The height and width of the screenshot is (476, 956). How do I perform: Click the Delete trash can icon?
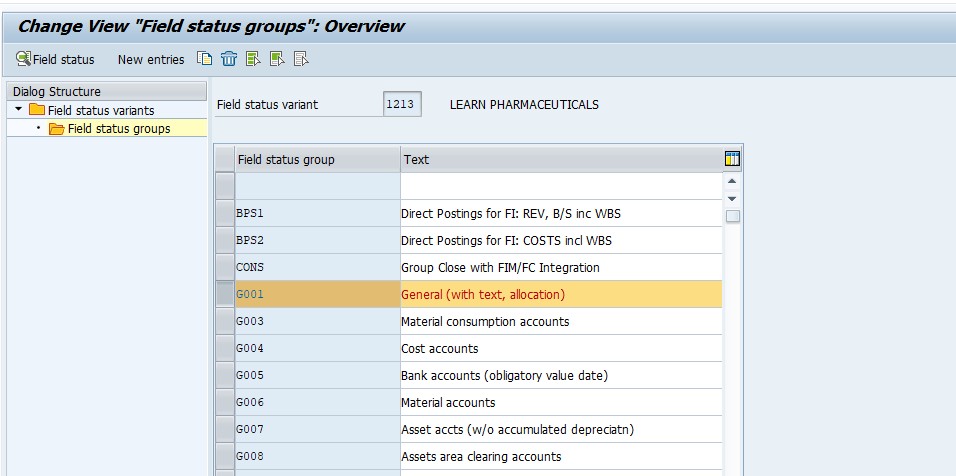point(229,59)
